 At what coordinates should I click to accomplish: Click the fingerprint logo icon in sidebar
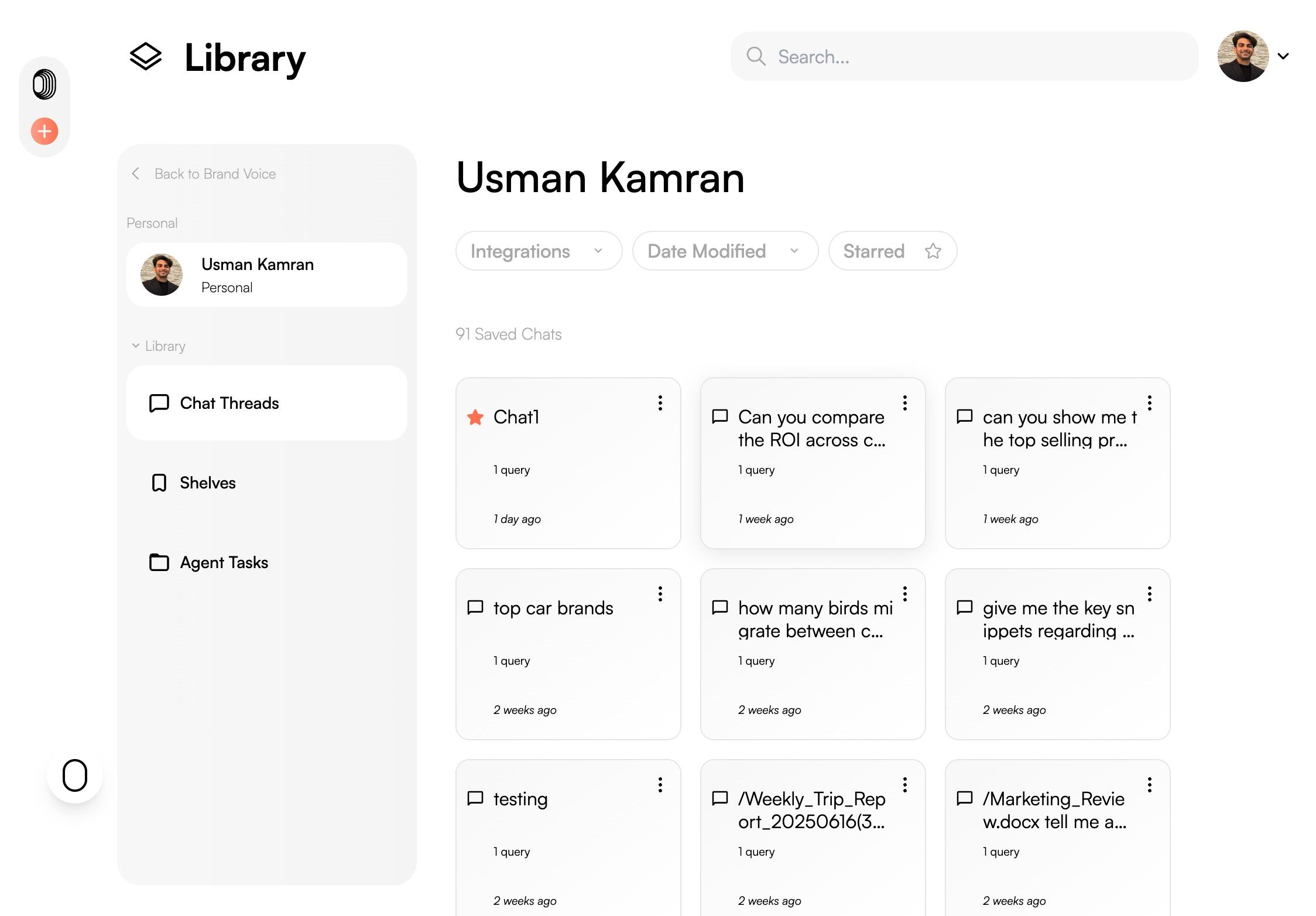pos(44,84)
